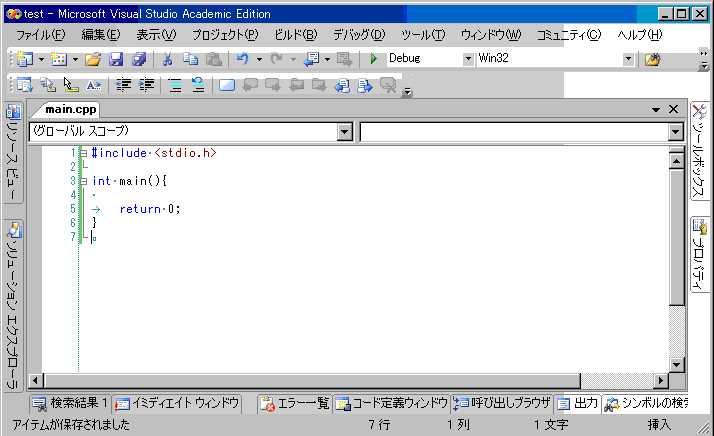
Task: Collapse the int main() code block
Action: (85, 181)
